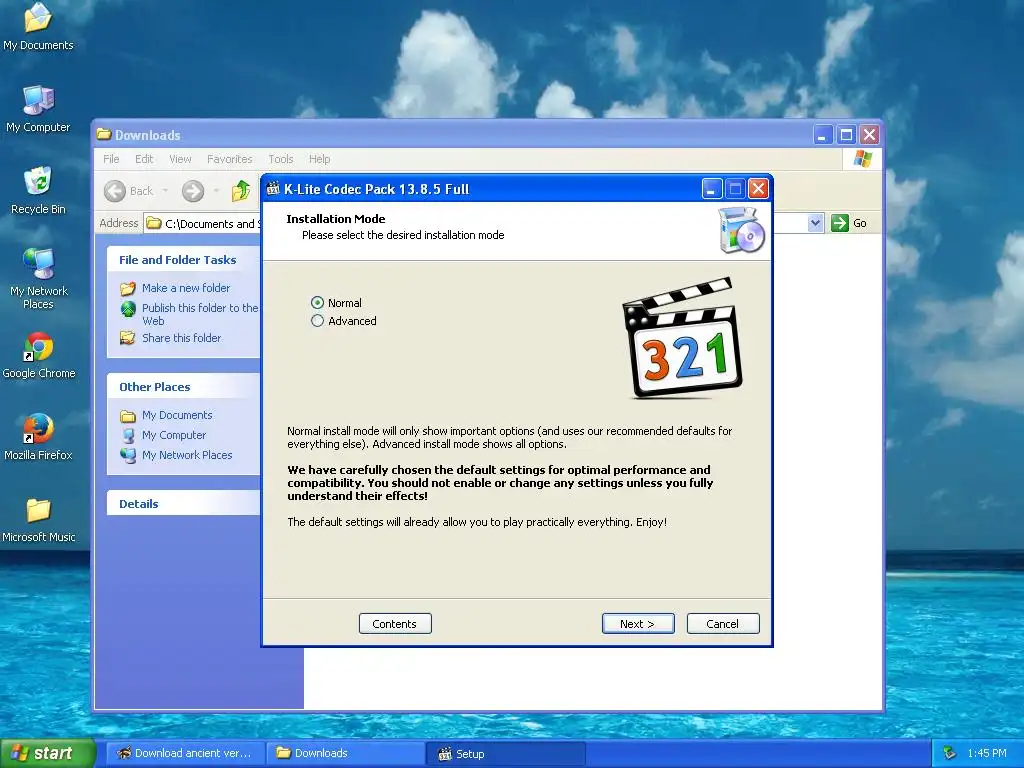Select the My Computer desktop icon
The image size is (1024, 768).
38,109
